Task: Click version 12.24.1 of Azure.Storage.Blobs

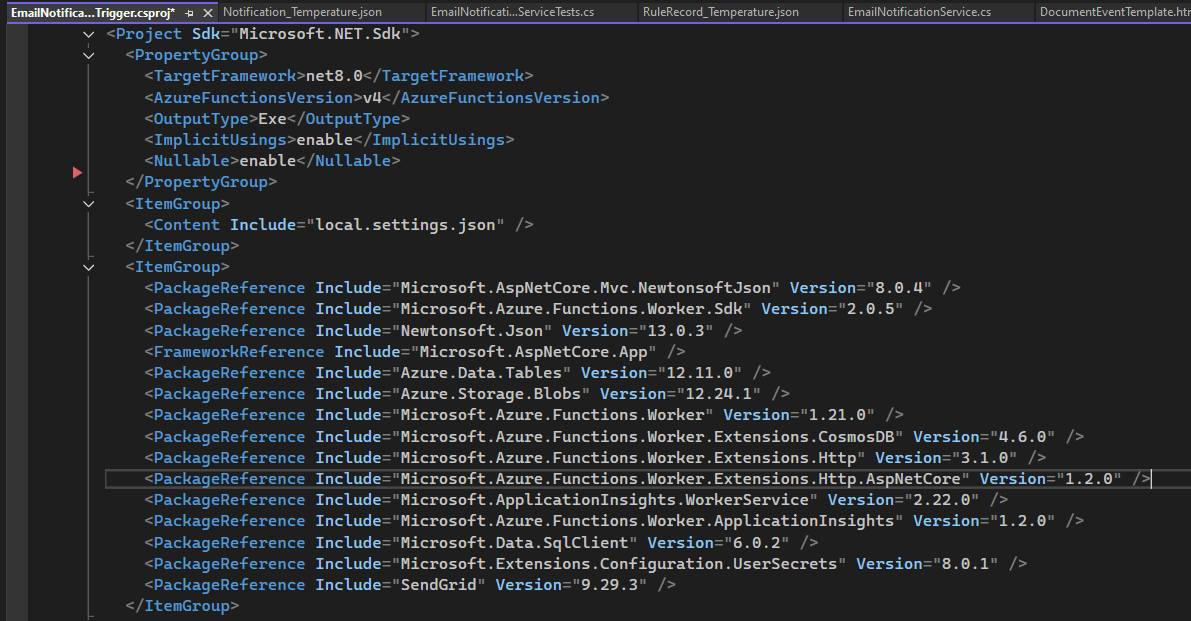Action: tap(719, 394)
